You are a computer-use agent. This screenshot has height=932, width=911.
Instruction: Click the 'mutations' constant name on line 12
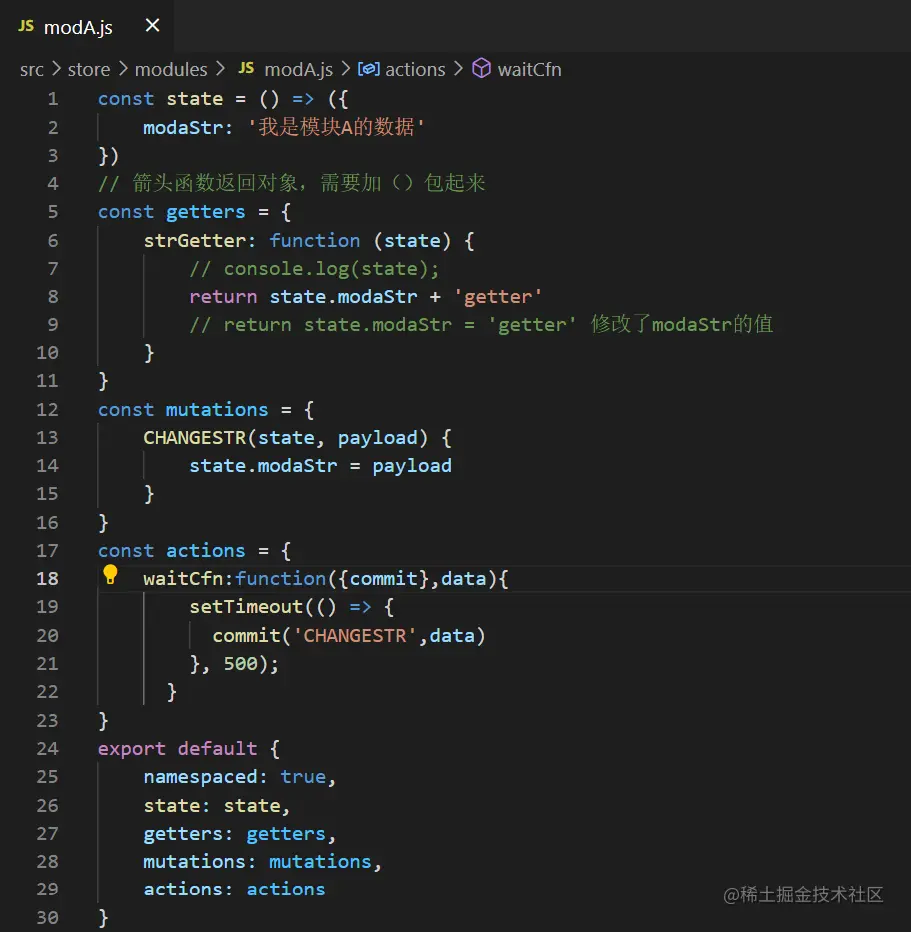coord(217,410)
